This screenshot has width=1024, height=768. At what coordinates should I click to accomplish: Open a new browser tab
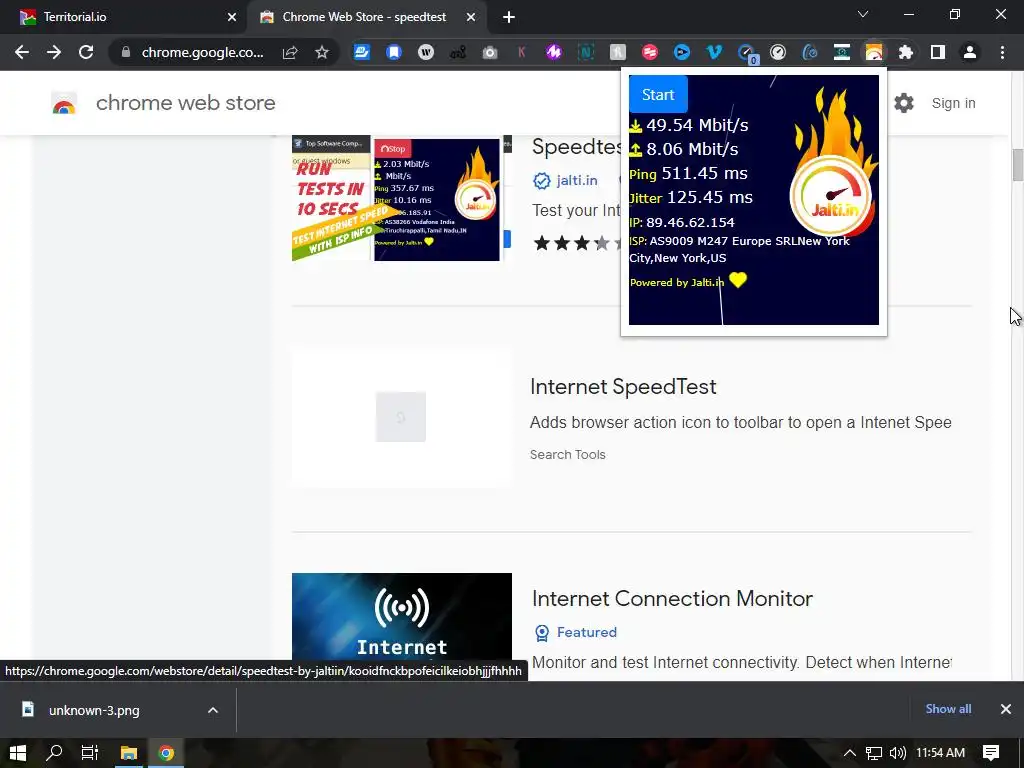click(509, 18)
